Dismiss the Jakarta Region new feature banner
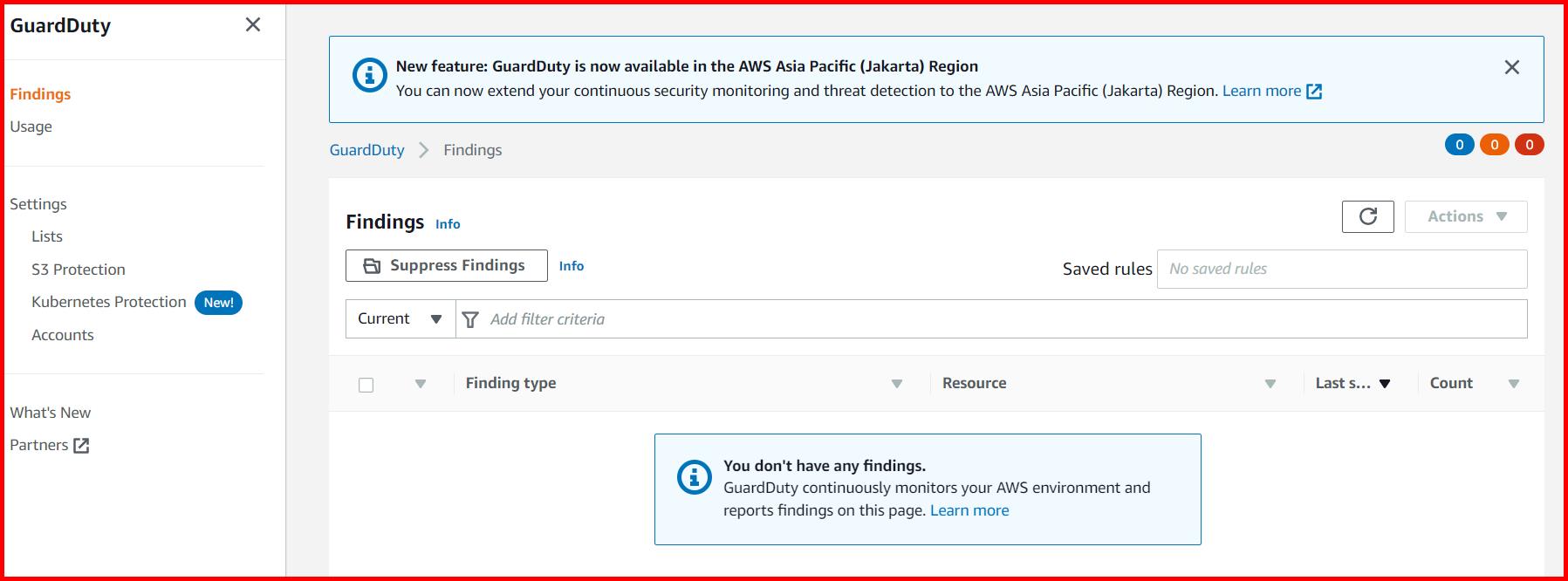 pos(1511,67)
